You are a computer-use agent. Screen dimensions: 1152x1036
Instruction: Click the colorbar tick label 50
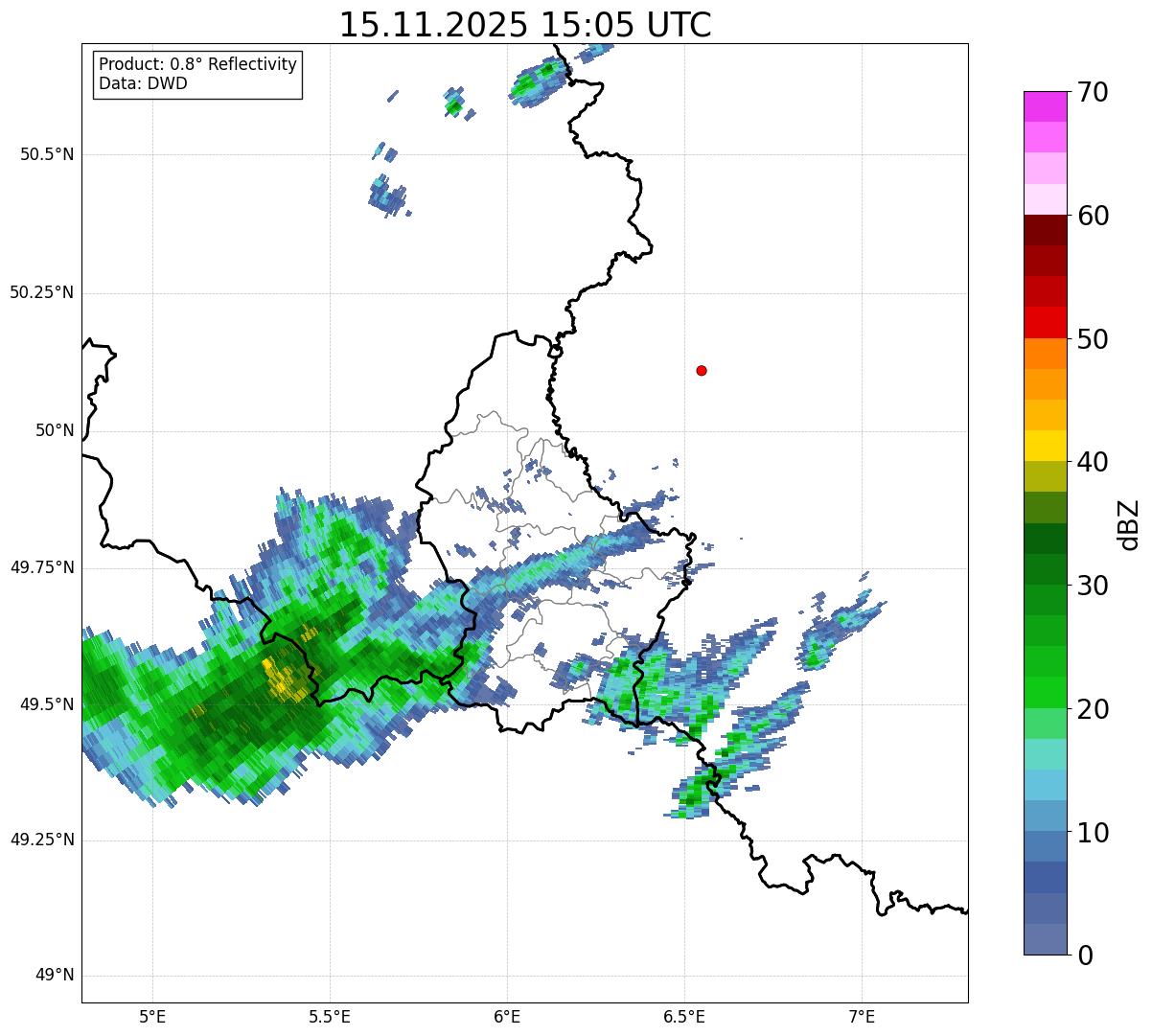1094,339
